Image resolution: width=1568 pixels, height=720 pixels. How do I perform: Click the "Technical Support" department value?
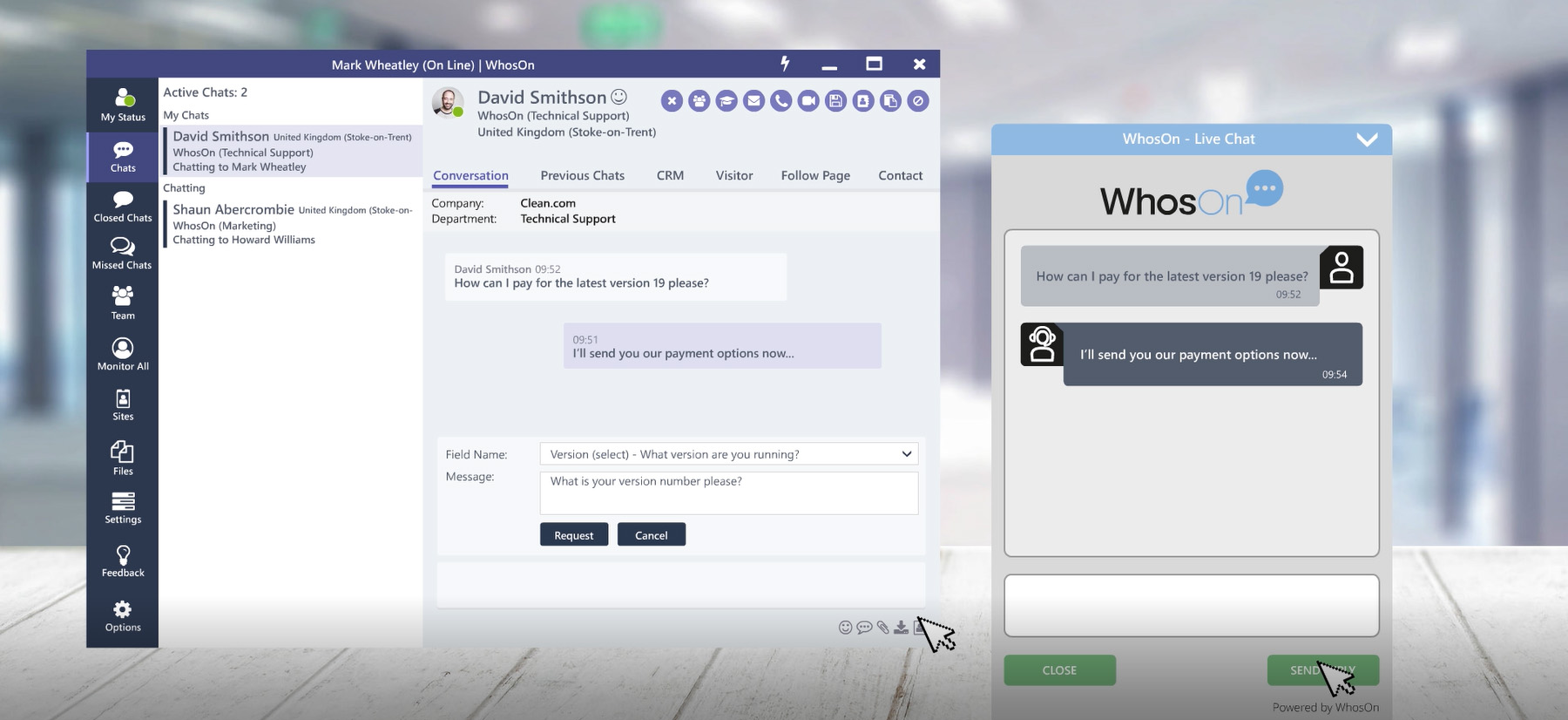[568, 219]
